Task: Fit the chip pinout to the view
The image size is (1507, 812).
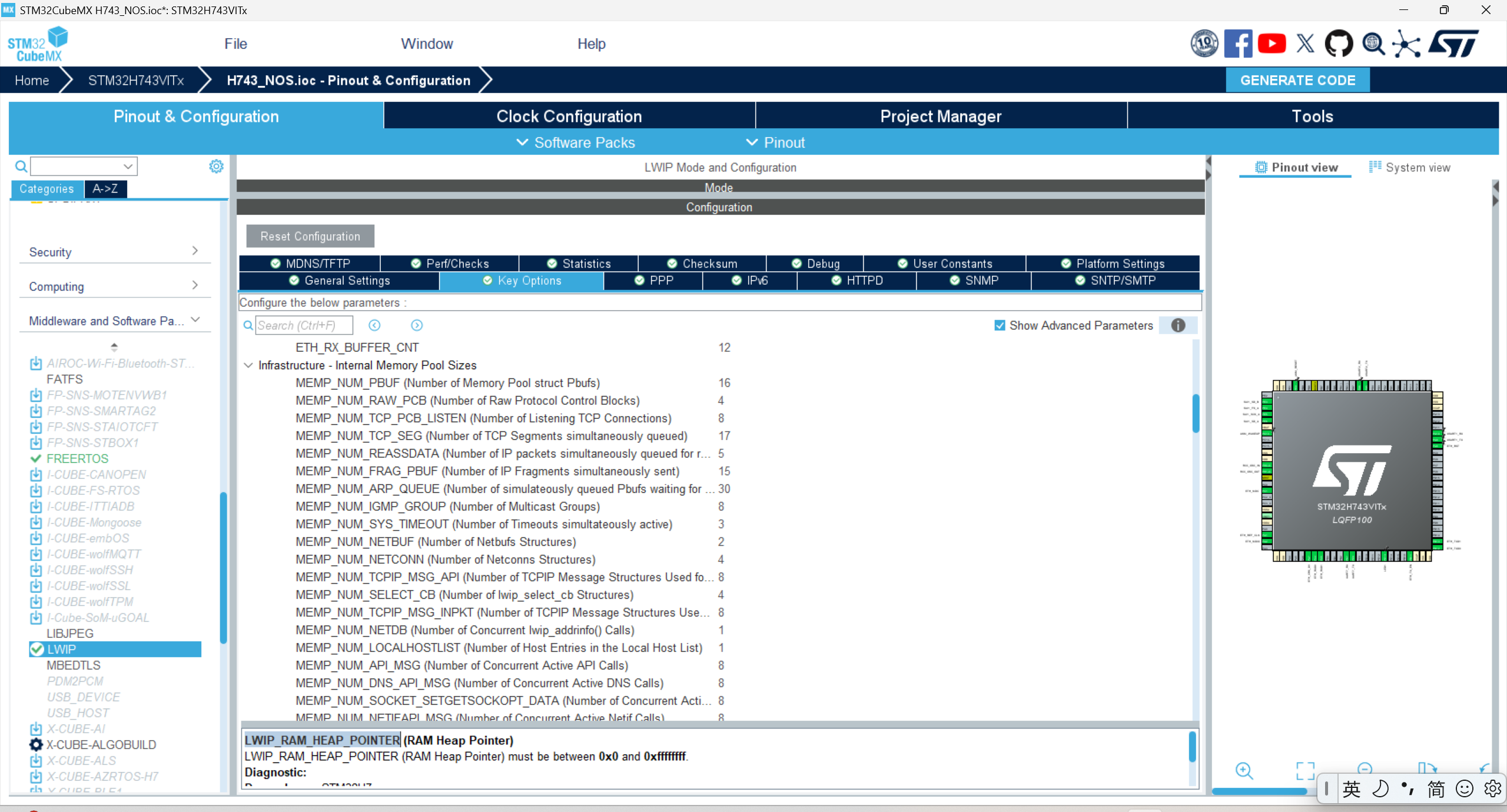Action: point(1305,770)
